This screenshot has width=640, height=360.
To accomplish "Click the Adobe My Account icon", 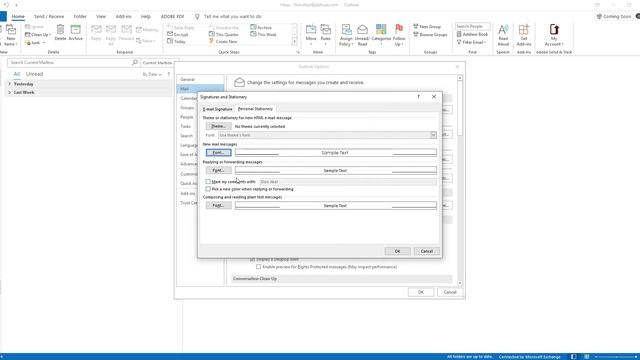I will click(x=554, y=30).
